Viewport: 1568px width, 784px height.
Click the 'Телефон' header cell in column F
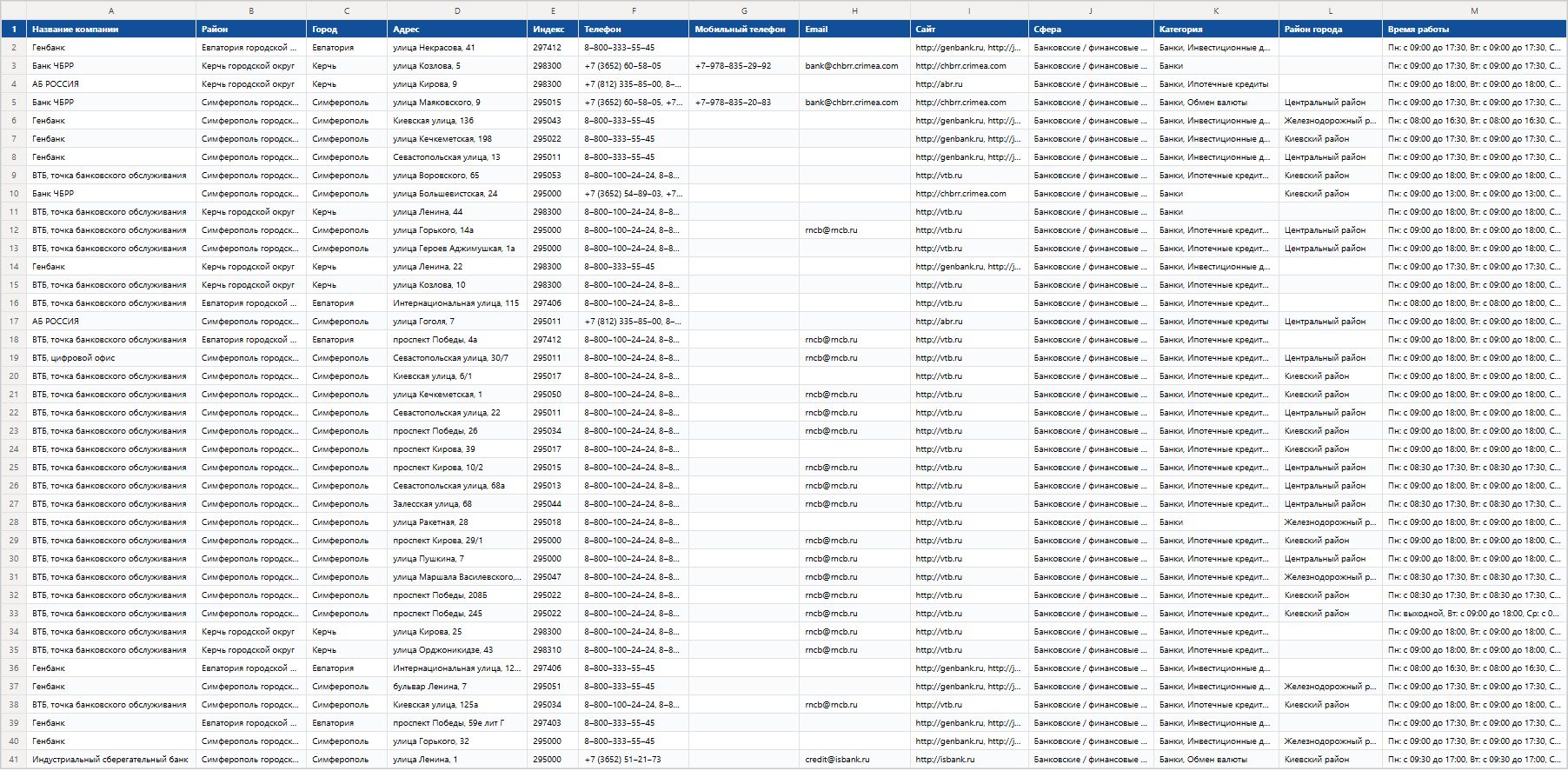pyautogui.click(x=634, y=30)
